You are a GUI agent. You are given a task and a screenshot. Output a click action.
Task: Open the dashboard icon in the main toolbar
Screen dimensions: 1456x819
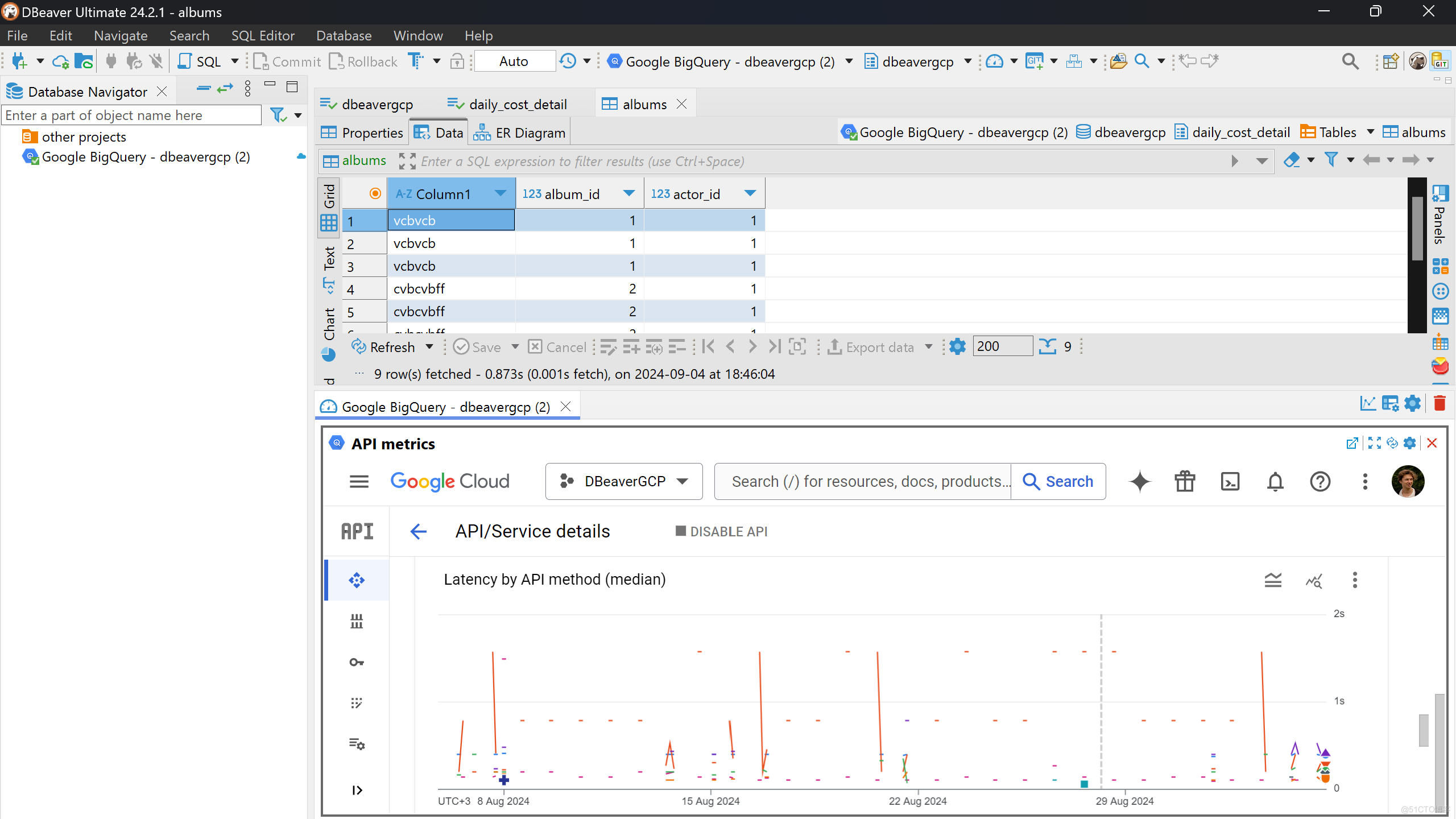click(x=994, y=61)
